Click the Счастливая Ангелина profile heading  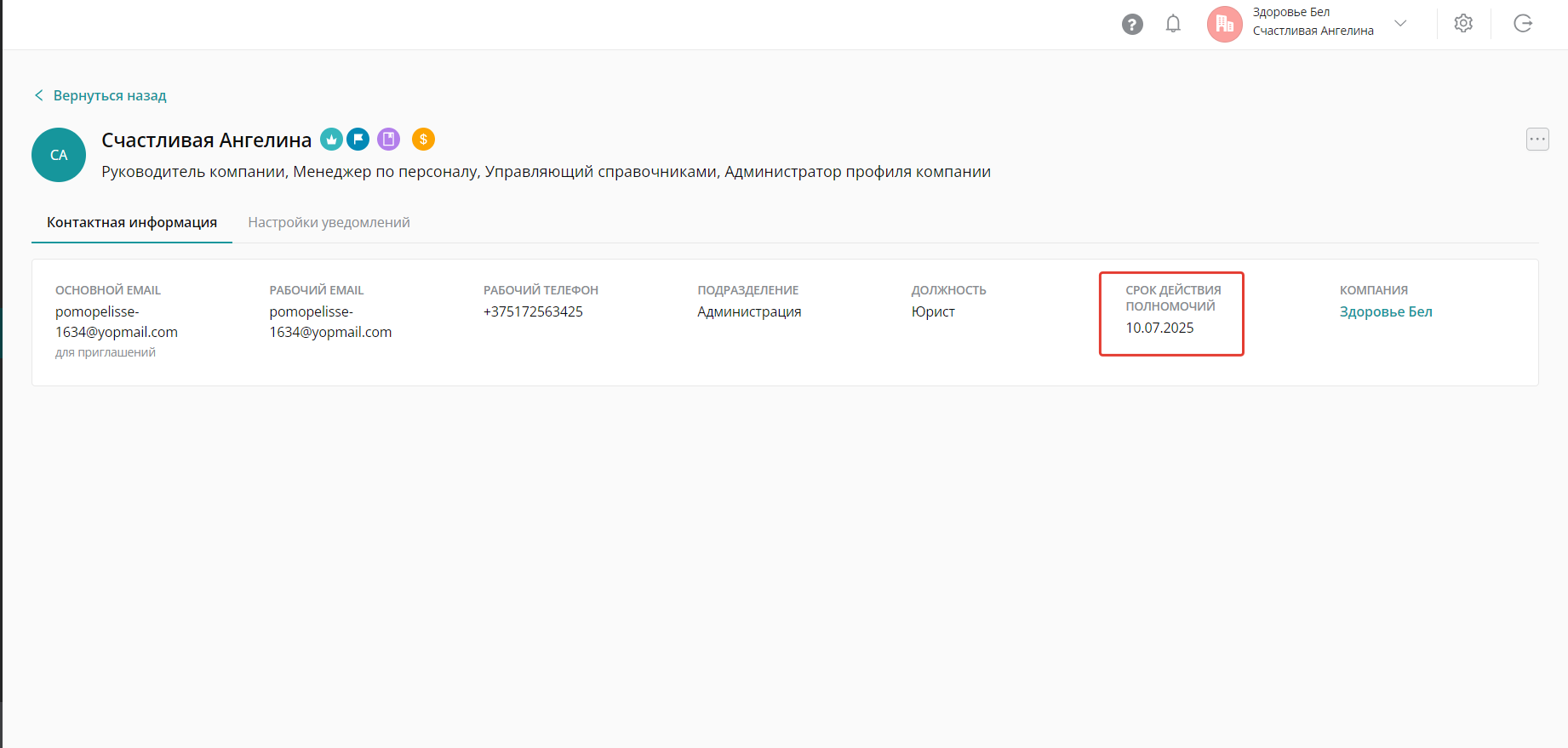(207, 140)
